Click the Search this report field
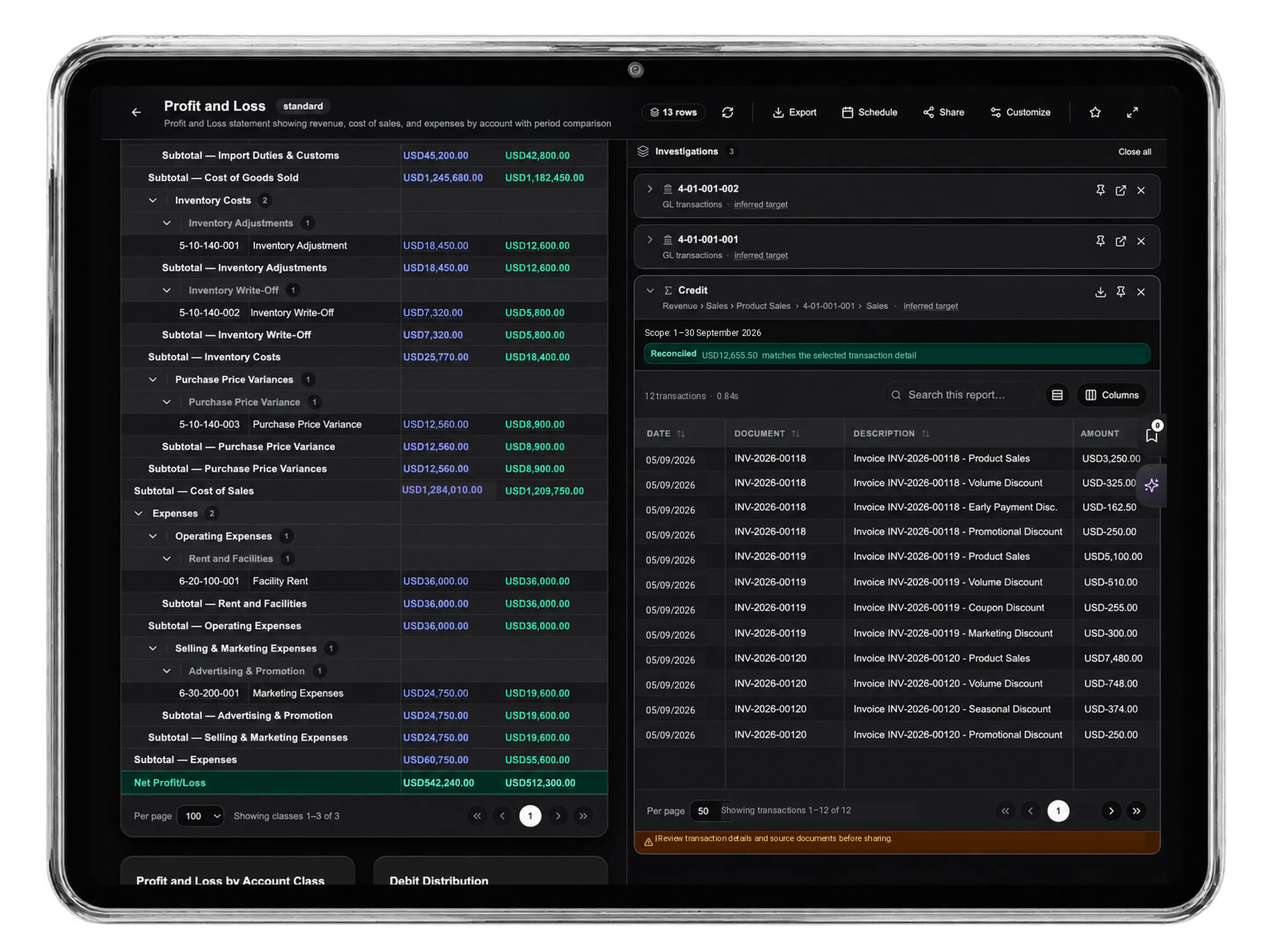This screenshot has width=1270, height=952. [960, 395]
